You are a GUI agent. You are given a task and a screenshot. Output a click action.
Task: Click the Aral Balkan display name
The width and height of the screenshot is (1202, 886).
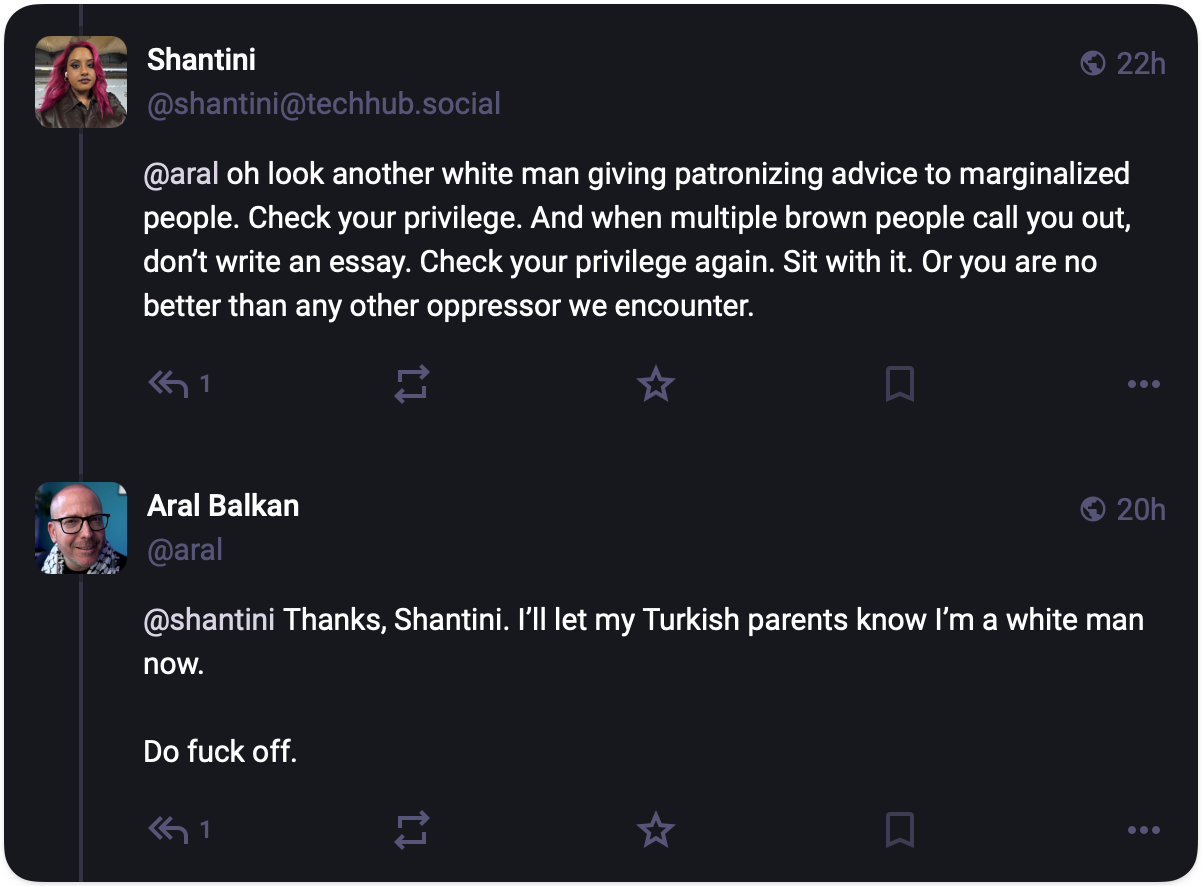[223, 506]
